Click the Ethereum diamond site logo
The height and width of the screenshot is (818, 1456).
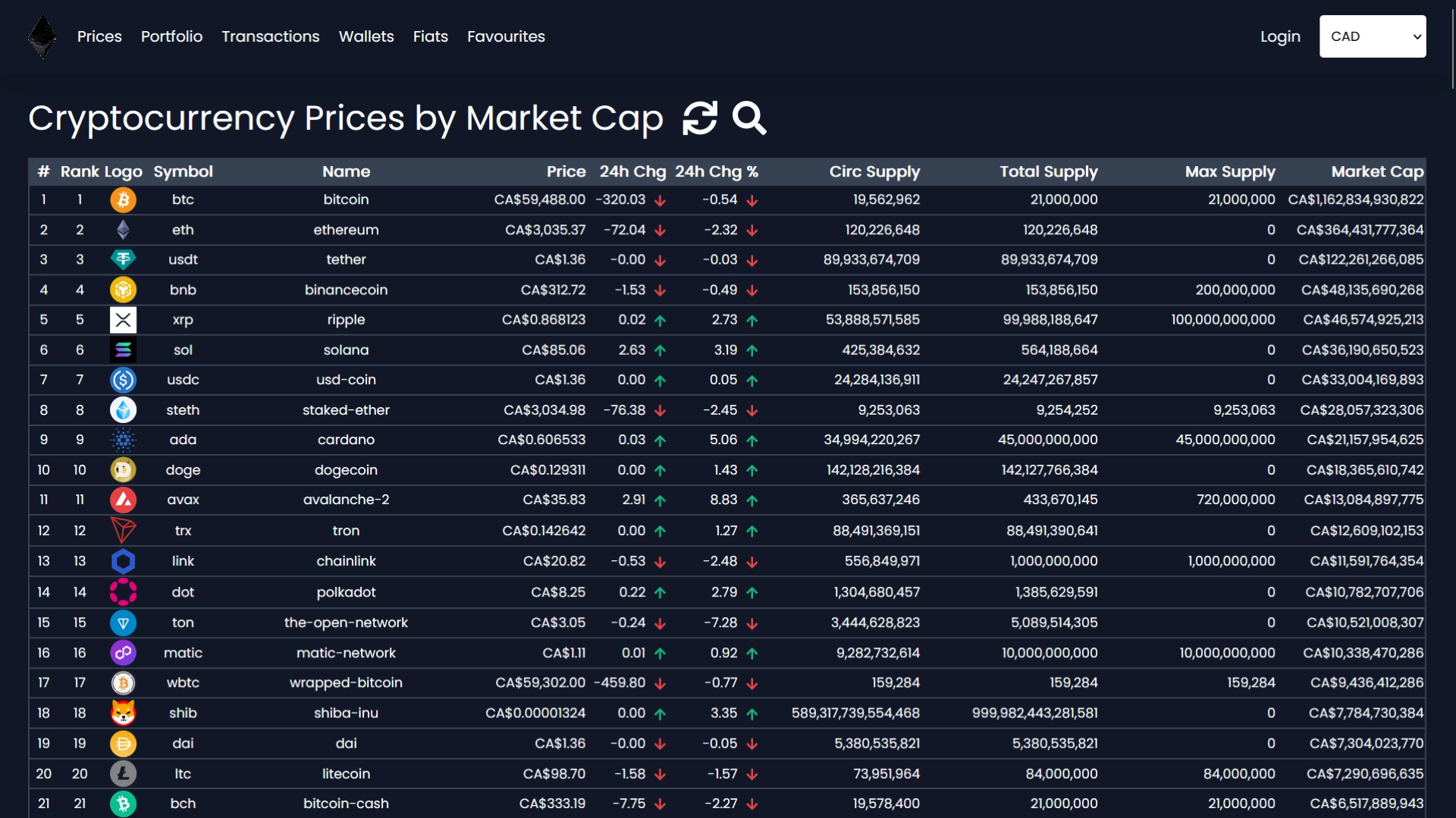[42, 36]
